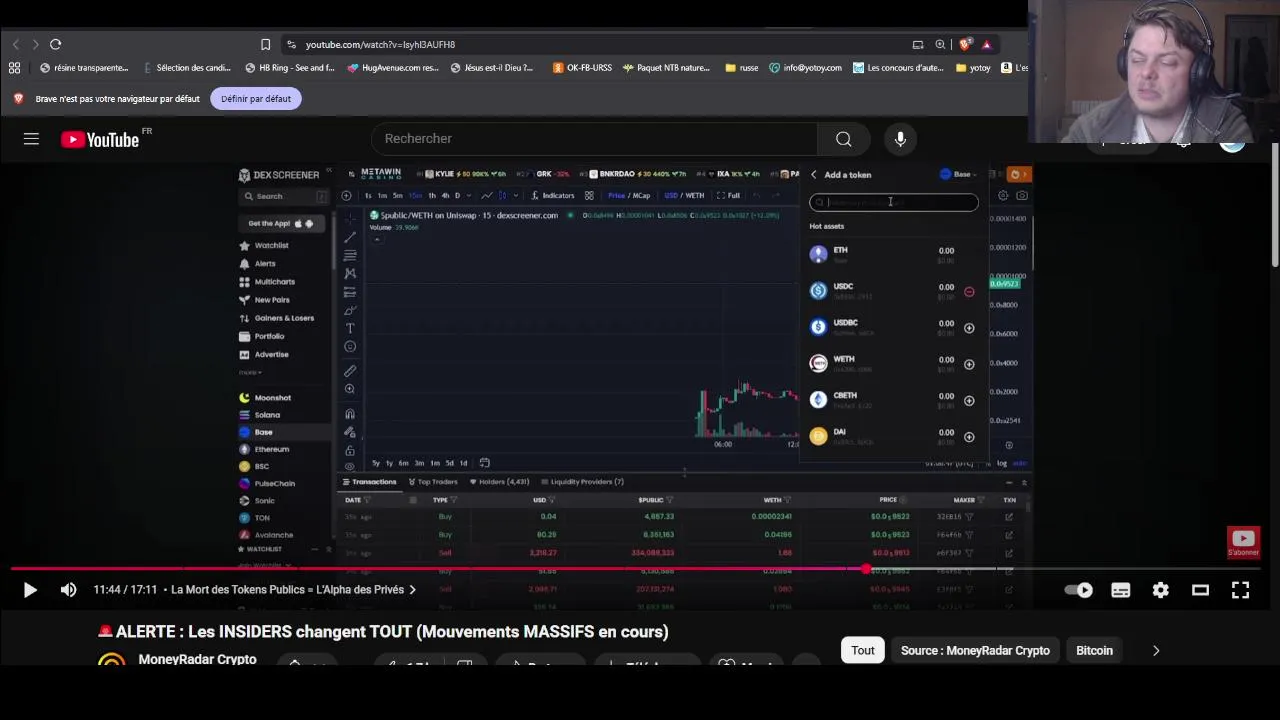Enter fullscreen video mode

1240,590
